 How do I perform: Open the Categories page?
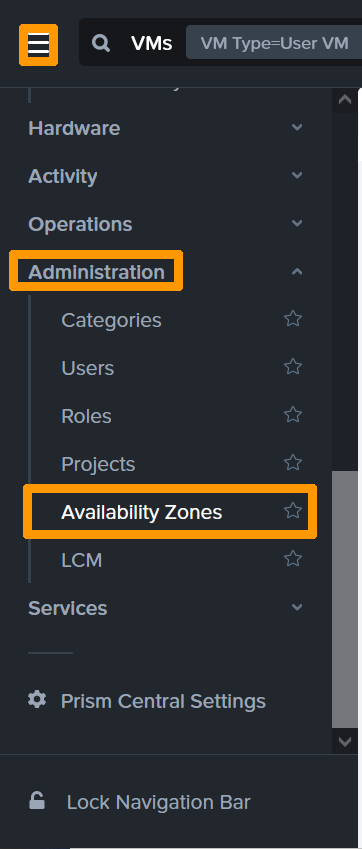111,320
